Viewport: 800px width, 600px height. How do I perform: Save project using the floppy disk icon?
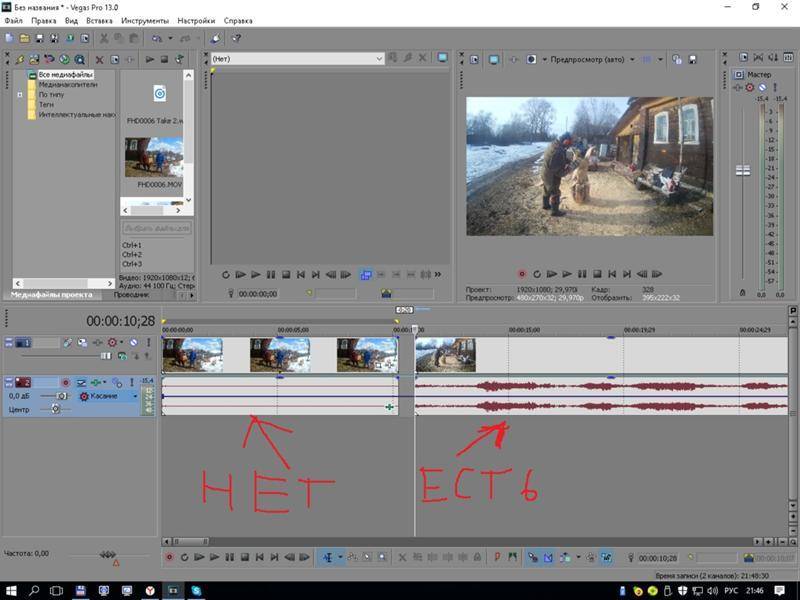[39, 38]
